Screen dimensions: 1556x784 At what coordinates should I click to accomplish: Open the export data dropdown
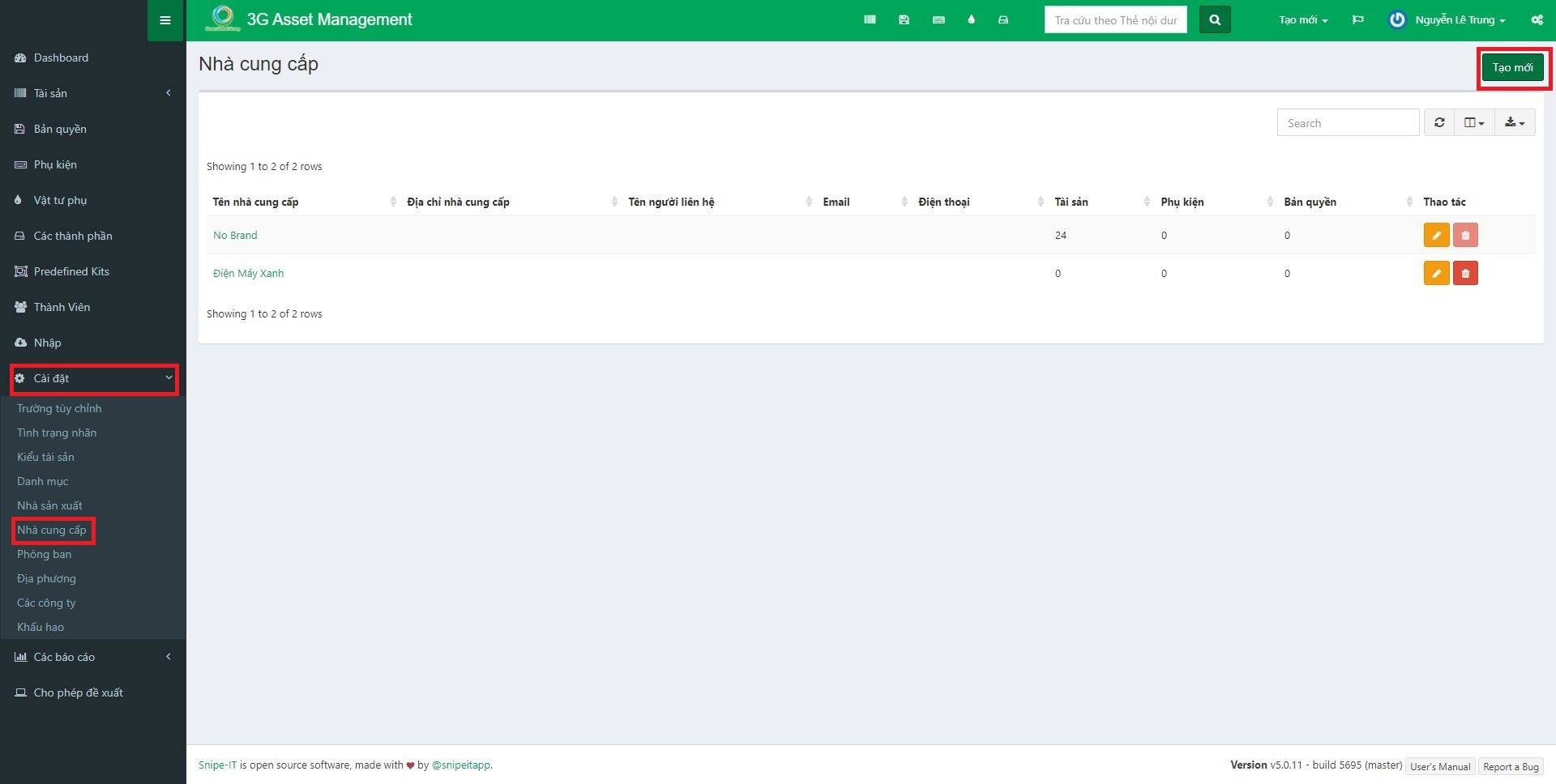point(1514,123)
